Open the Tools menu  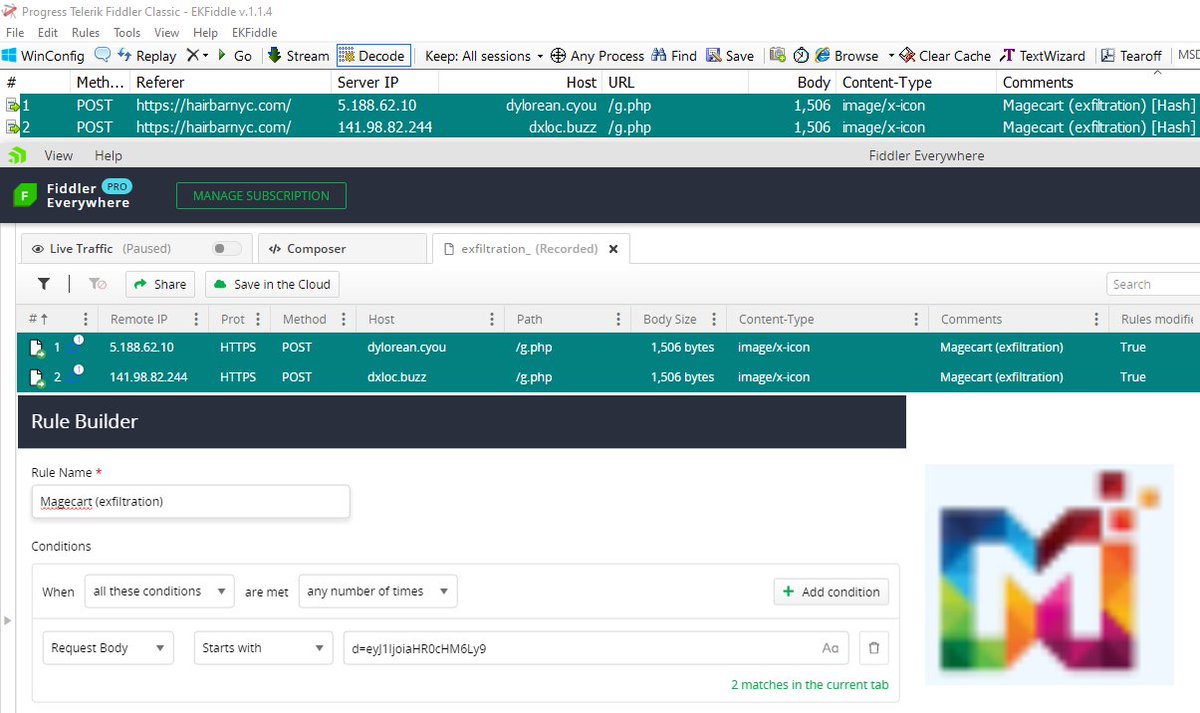click(x=127, y=33)
